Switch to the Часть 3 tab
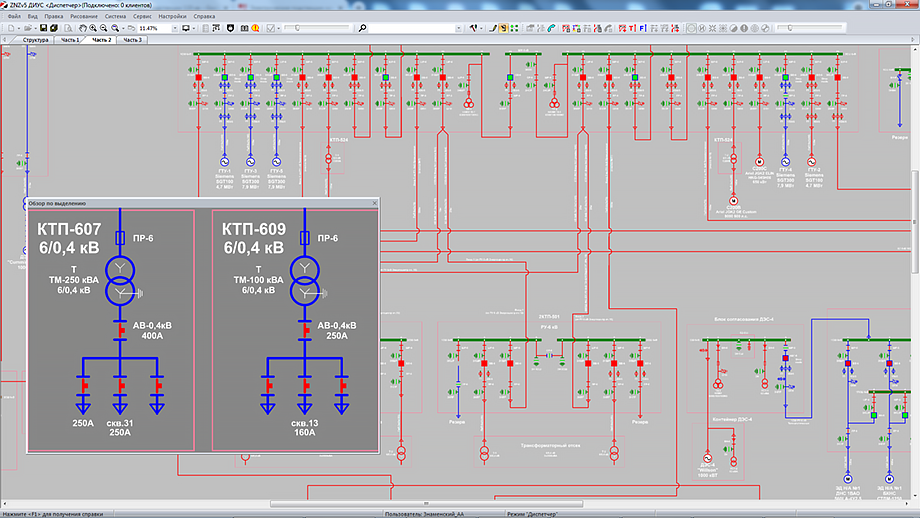 132,40
